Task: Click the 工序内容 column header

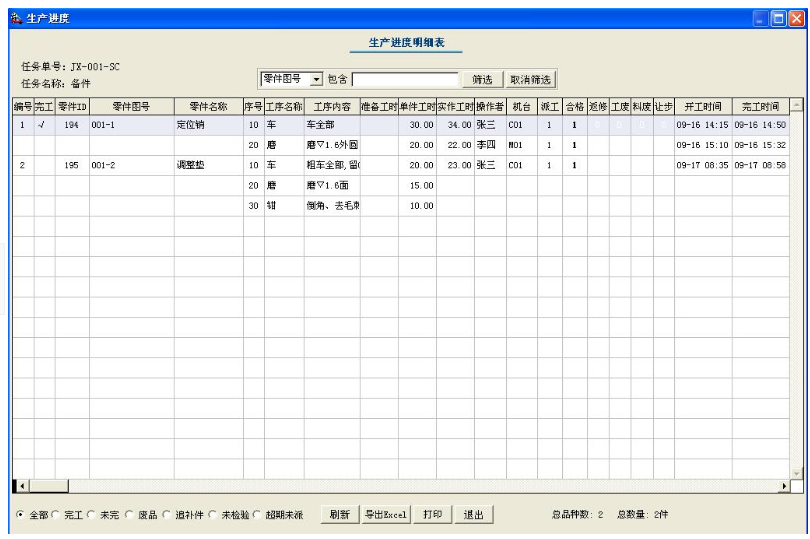Action: [x=332, y=107]
